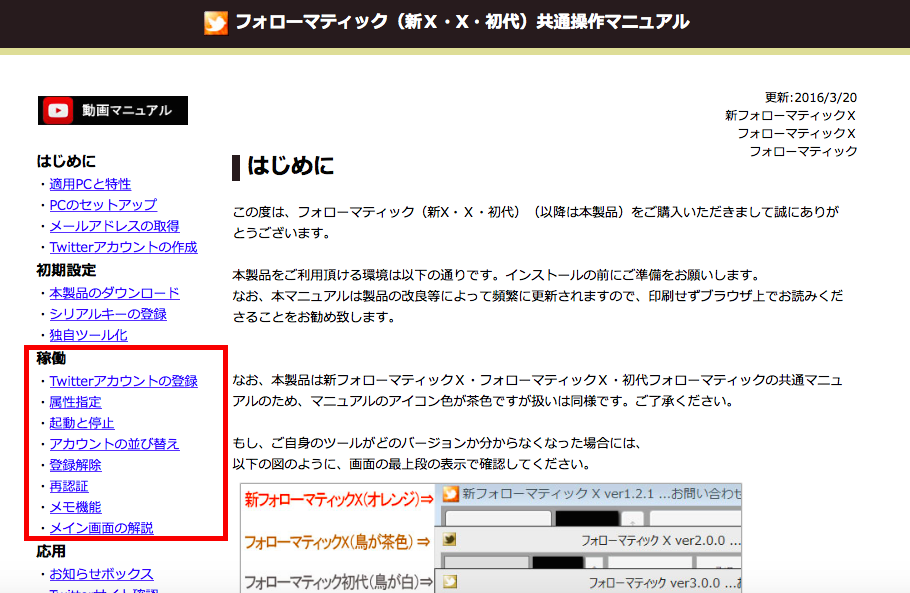Open Twitterアカウントの登録 link
The height and width of the screenshot is (593, 910).
point(124,381)
